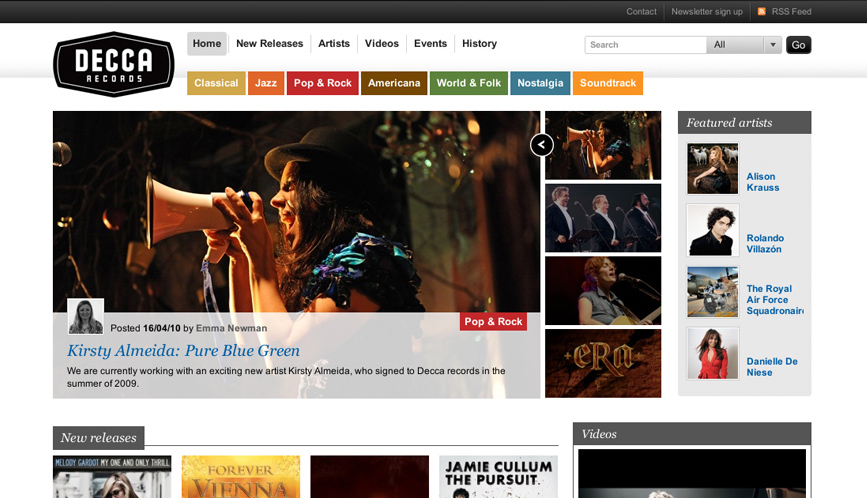Click the New releases section heading
Image resolution: width=867 pixels, height=498 pixels.
pyautogui.click(x=98, y=438)
